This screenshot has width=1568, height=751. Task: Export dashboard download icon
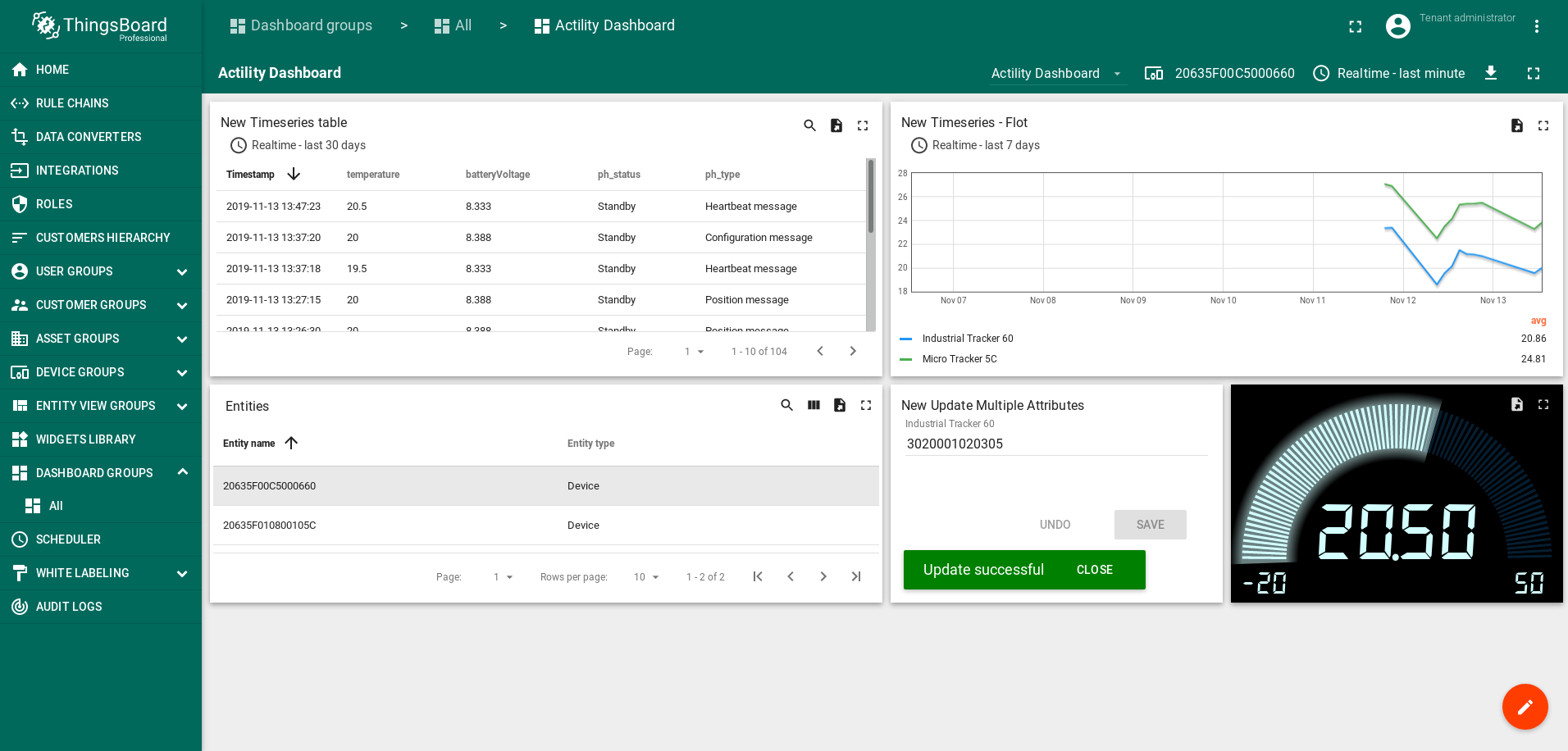coord(1491,73)
